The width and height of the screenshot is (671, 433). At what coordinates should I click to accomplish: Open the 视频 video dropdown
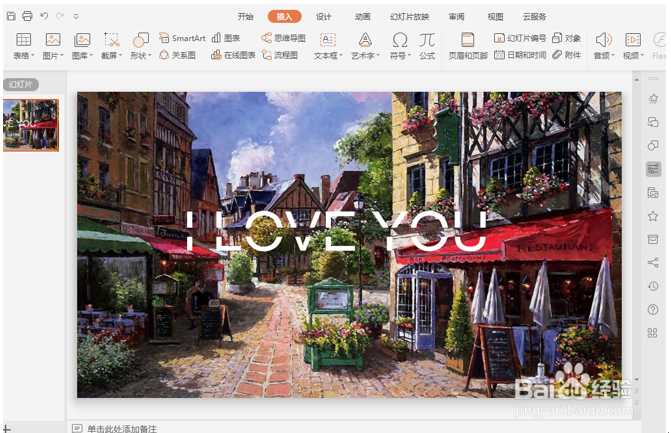(x=633, y=46)
